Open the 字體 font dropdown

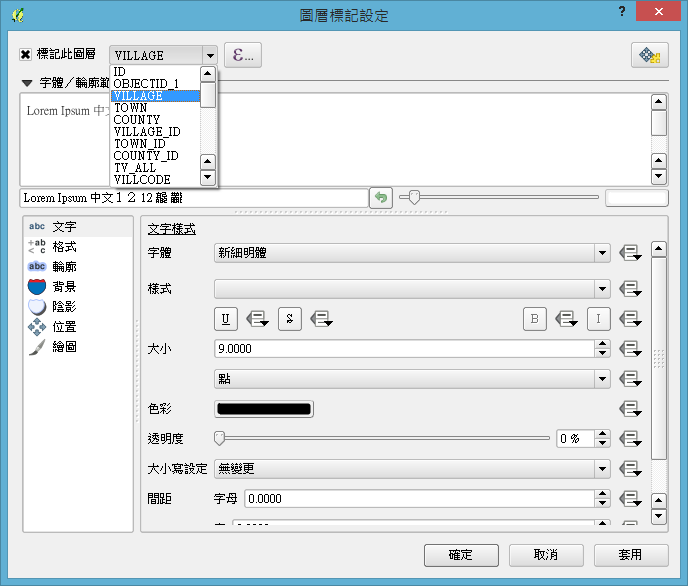click(412, 253)
